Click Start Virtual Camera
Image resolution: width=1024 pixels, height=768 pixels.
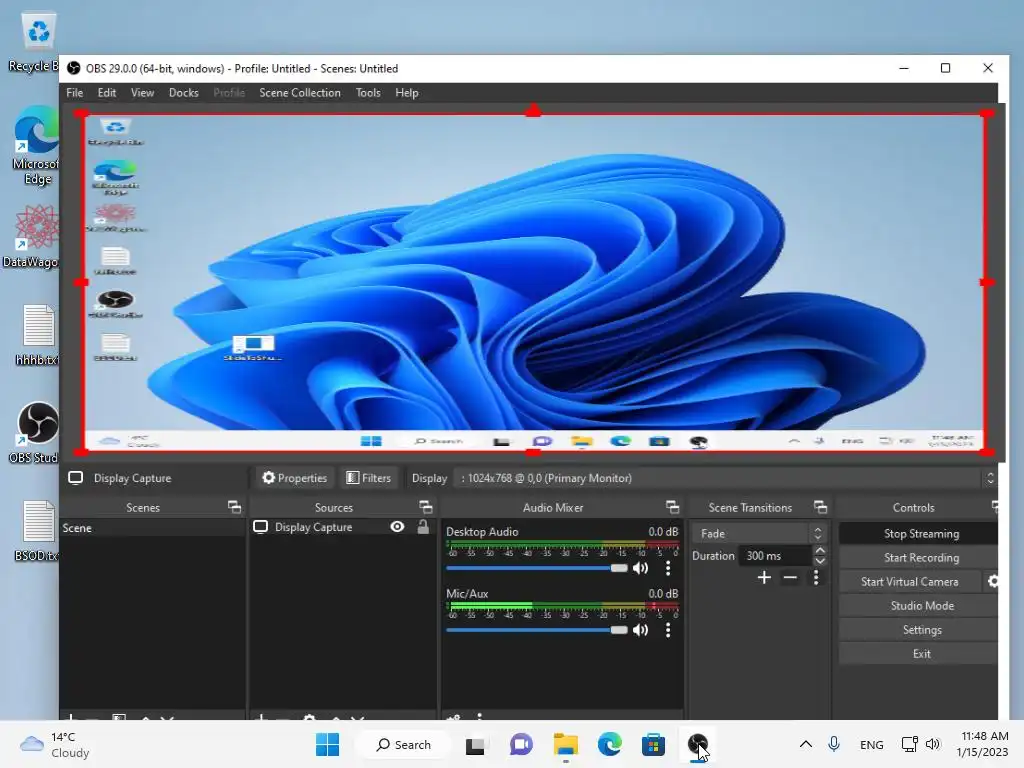coord(910,581)
